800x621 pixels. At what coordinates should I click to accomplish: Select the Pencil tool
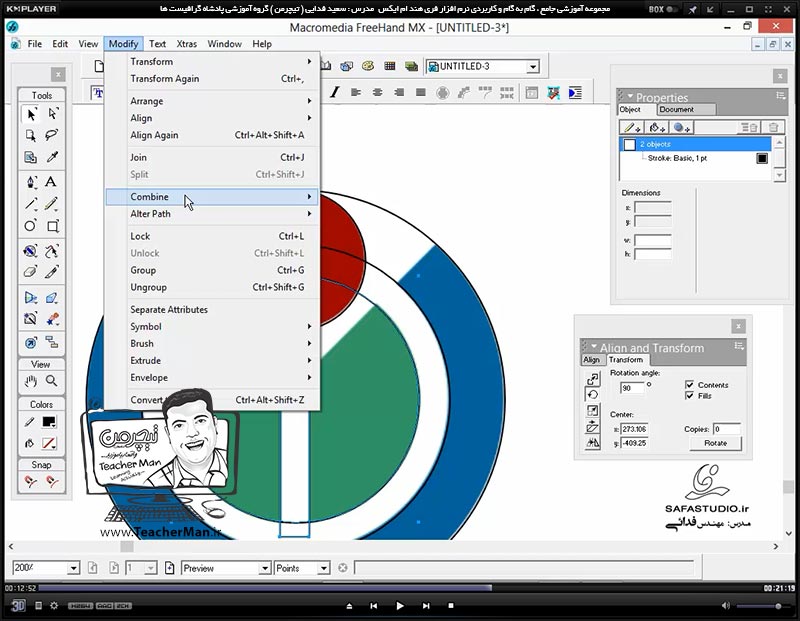tap(51, 204)
